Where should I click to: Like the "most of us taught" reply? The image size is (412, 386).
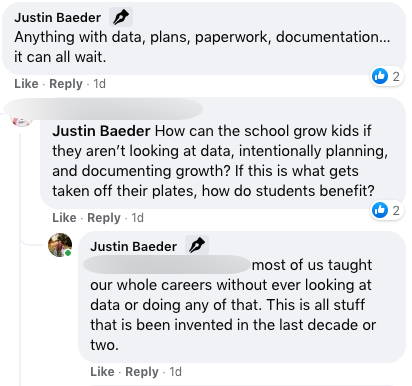pyautogui.click(x=102, y=372)
